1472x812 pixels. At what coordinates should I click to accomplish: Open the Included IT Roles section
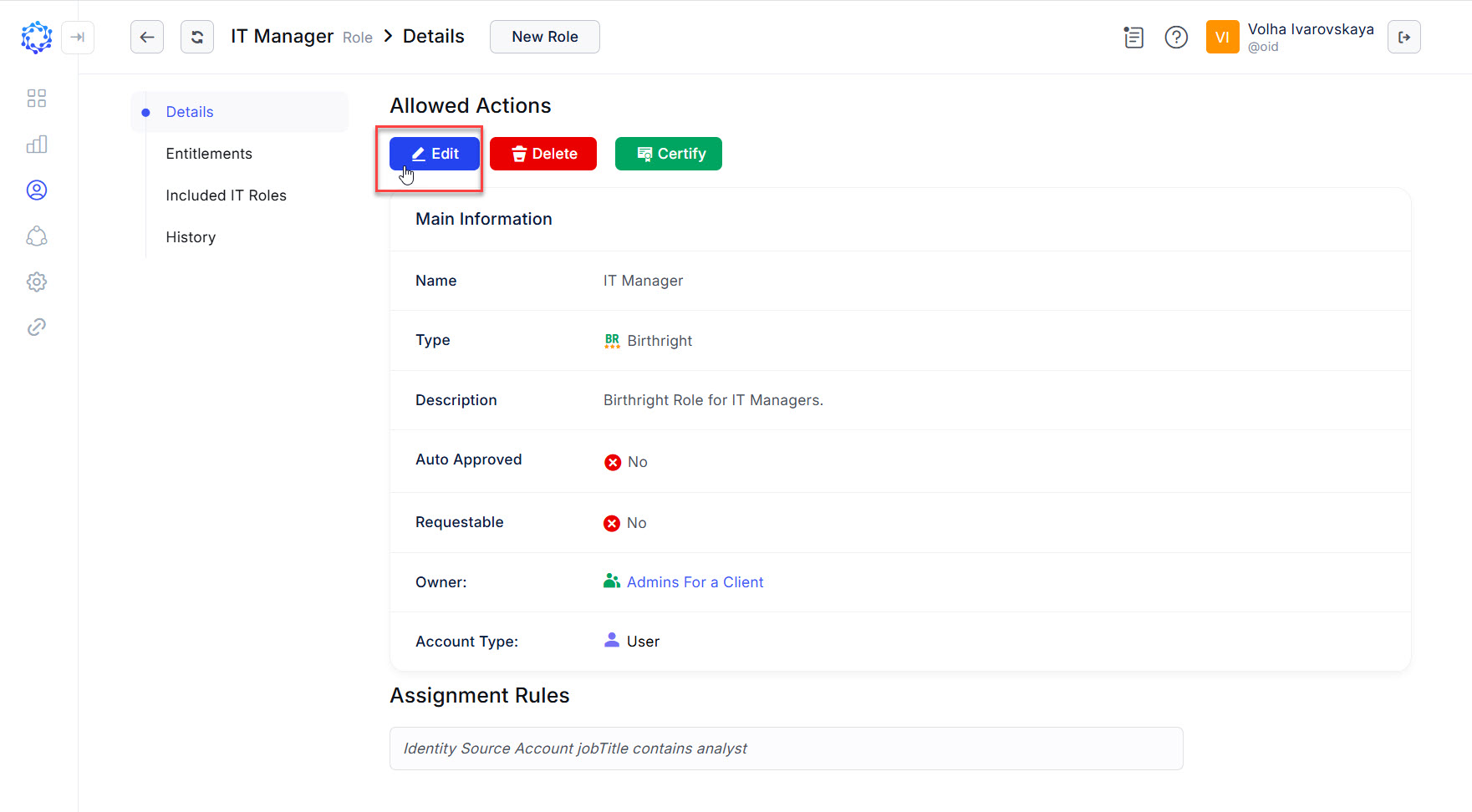pos(226,195)
